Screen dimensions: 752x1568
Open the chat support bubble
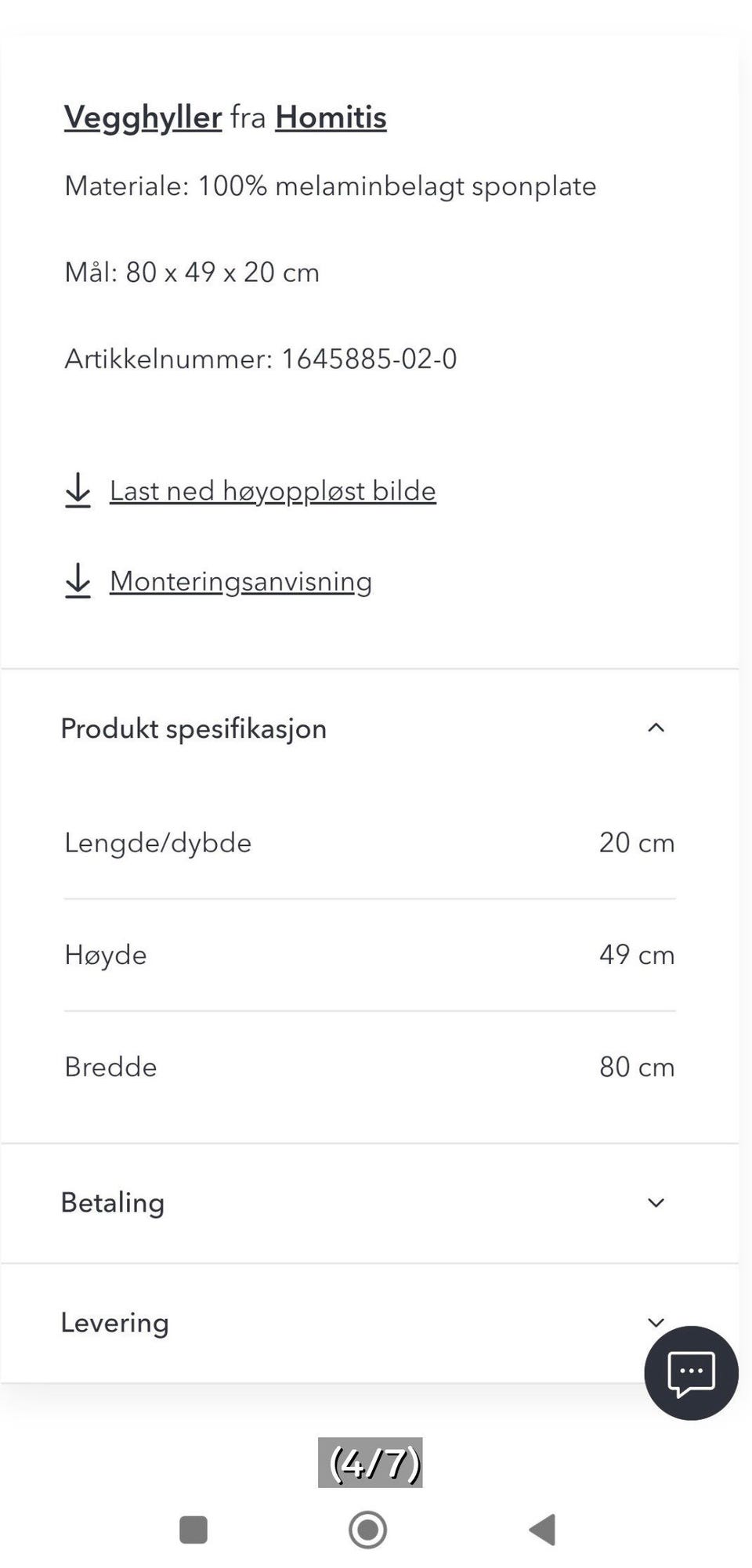(x=691, y=1372)
